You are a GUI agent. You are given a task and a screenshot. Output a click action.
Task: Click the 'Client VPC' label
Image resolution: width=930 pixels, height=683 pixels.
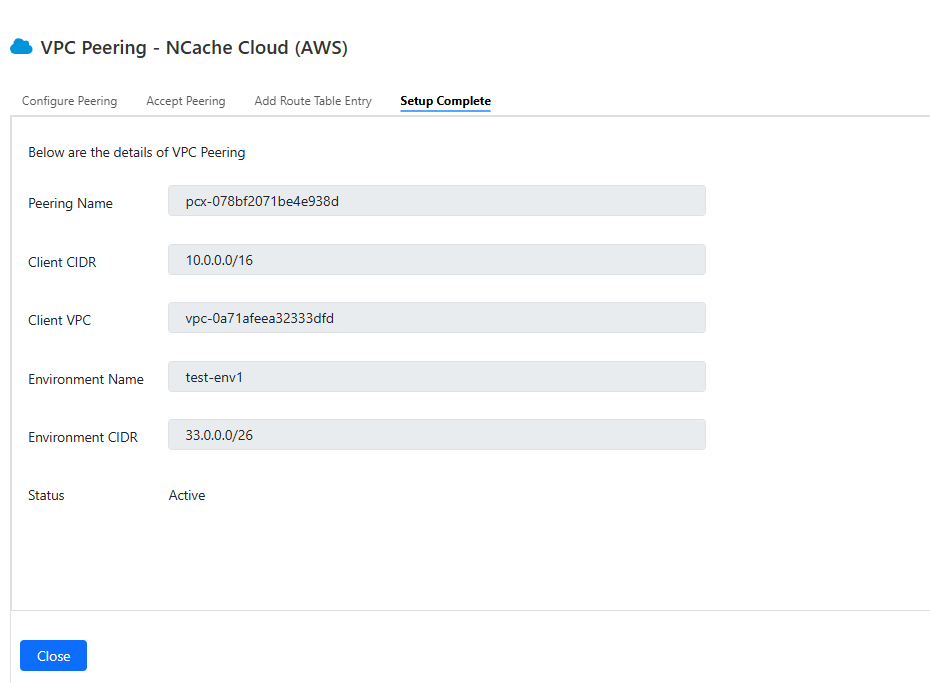pos(59,320)
